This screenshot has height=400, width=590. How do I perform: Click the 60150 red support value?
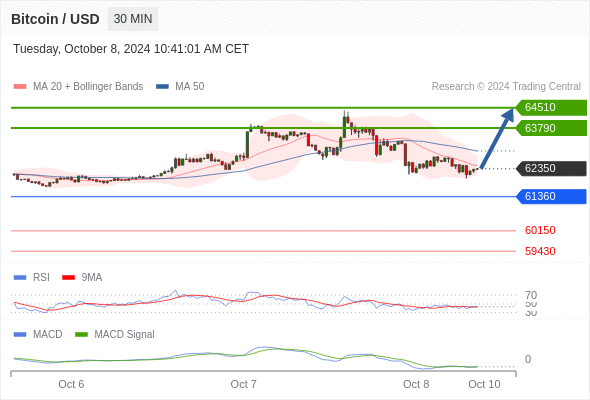[540, 230]
